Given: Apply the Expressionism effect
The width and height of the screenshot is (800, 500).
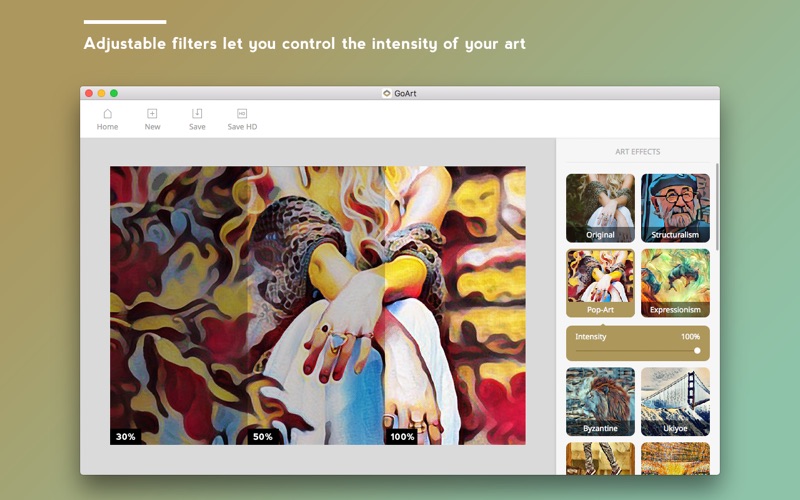Looking at the screenshot, I should (x=675, y=283).
